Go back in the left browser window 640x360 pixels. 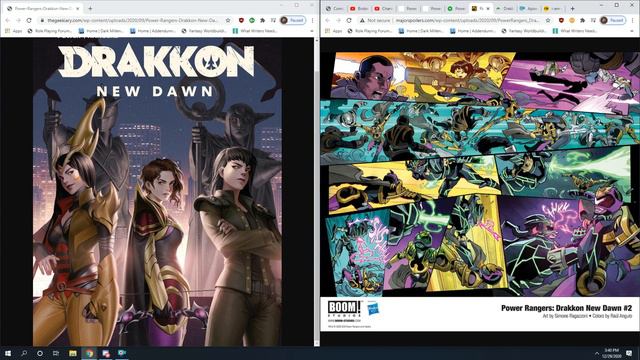click(x=8, y=20)
